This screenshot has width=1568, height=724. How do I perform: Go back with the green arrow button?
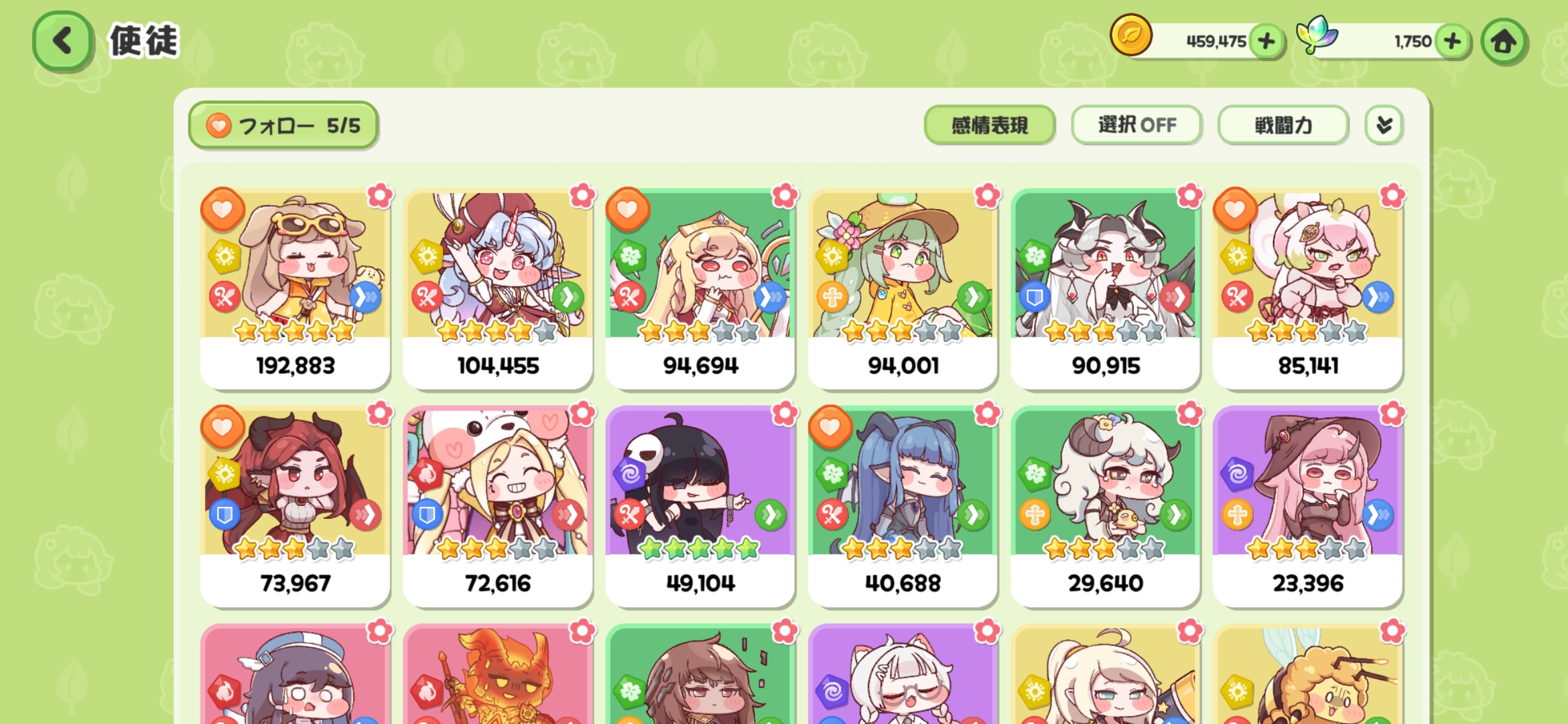tap(62, 41)
